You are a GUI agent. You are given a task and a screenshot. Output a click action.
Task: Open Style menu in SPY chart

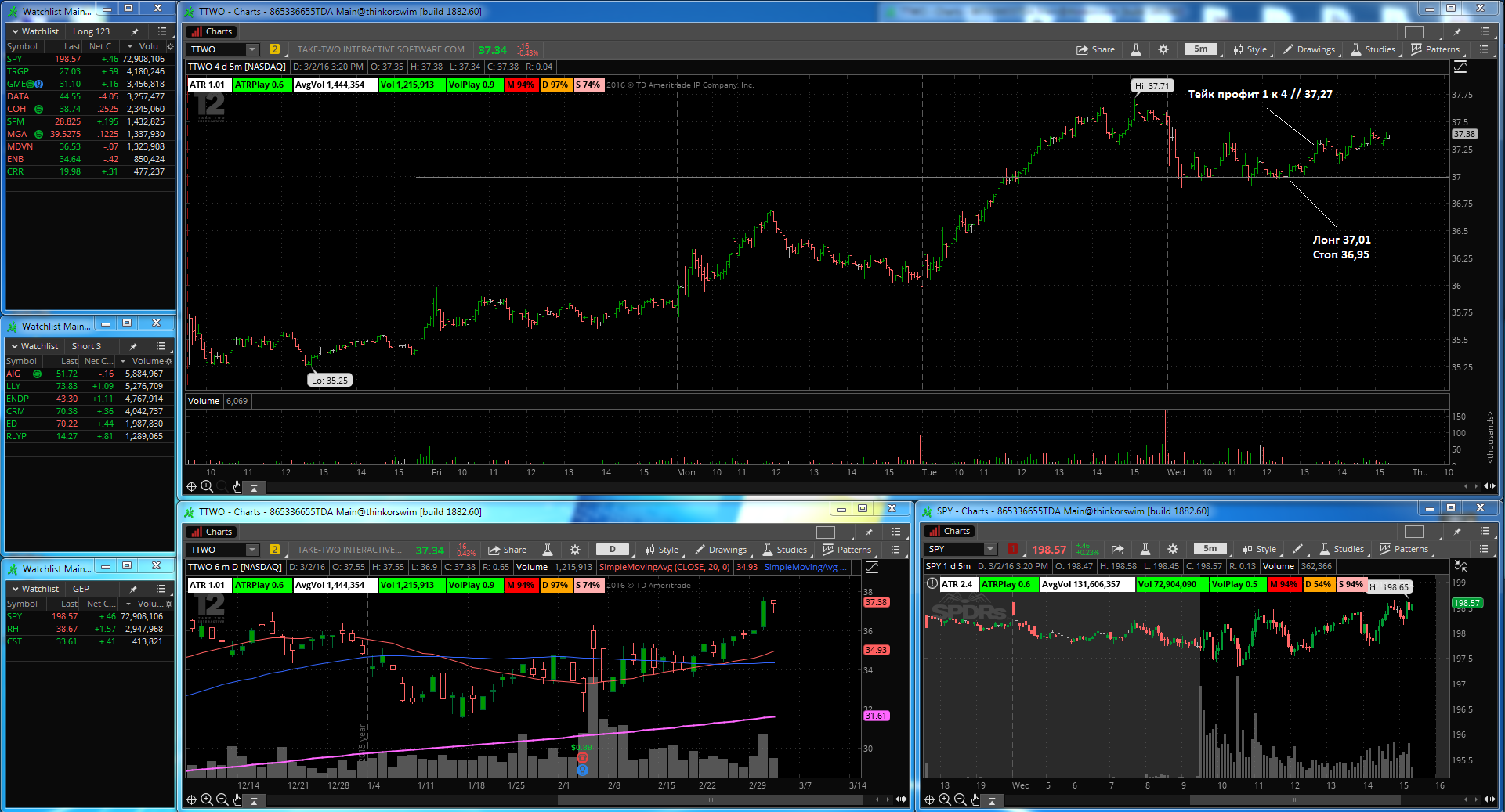1260,549
